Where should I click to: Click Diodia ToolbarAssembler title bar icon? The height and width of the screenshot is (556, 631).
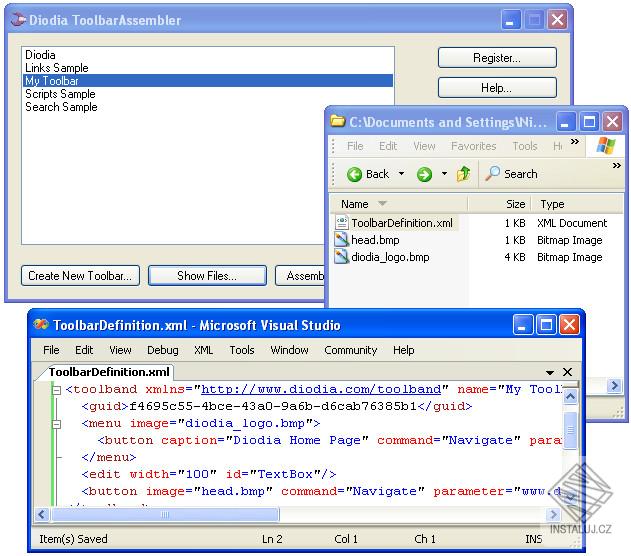[x=18, y=19]
